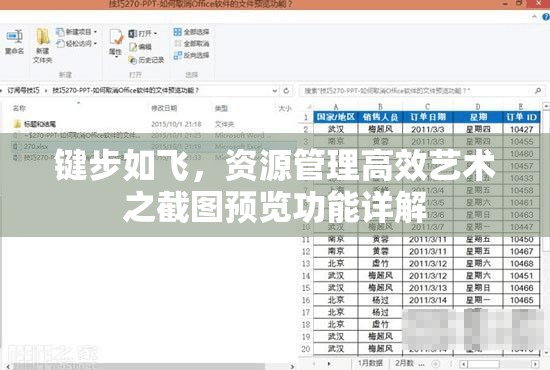Select cell with order ID 10427
Viewport: 550px width, 370px height.
[521, 129]
